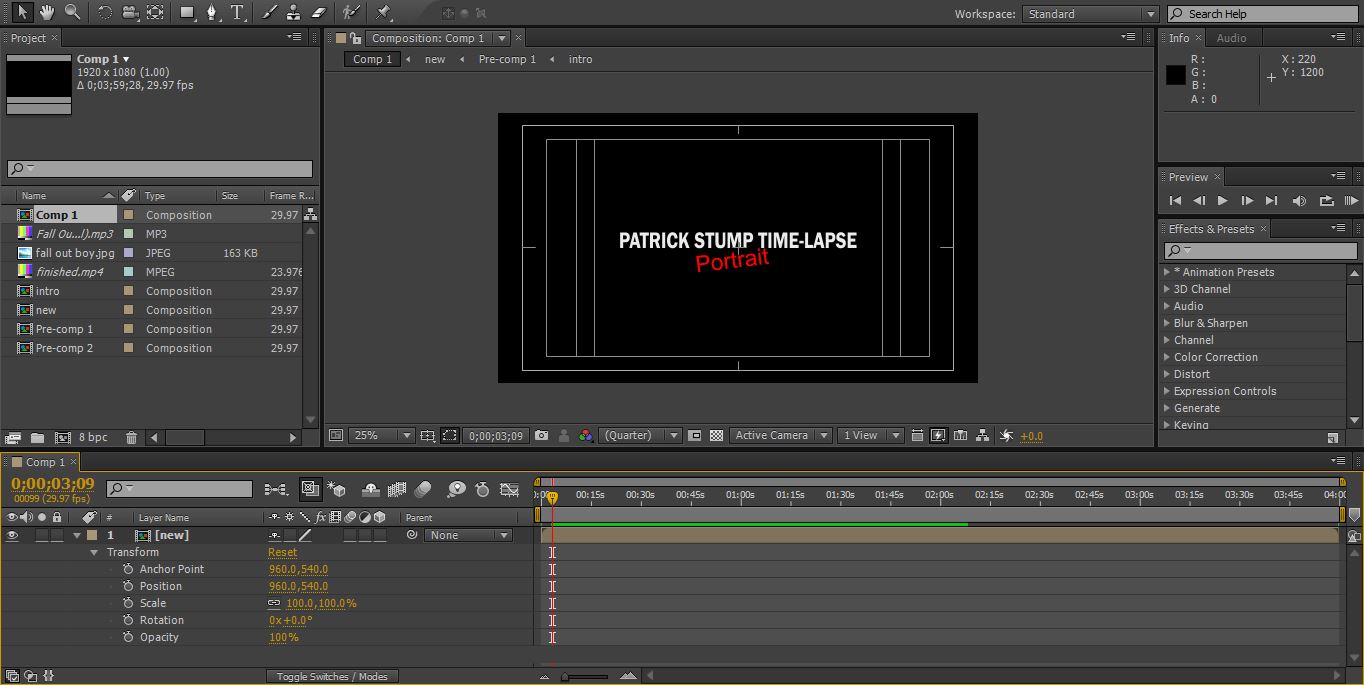Create new folder in Project panel
Screen dimensions: 1364x685
point(37,438)
